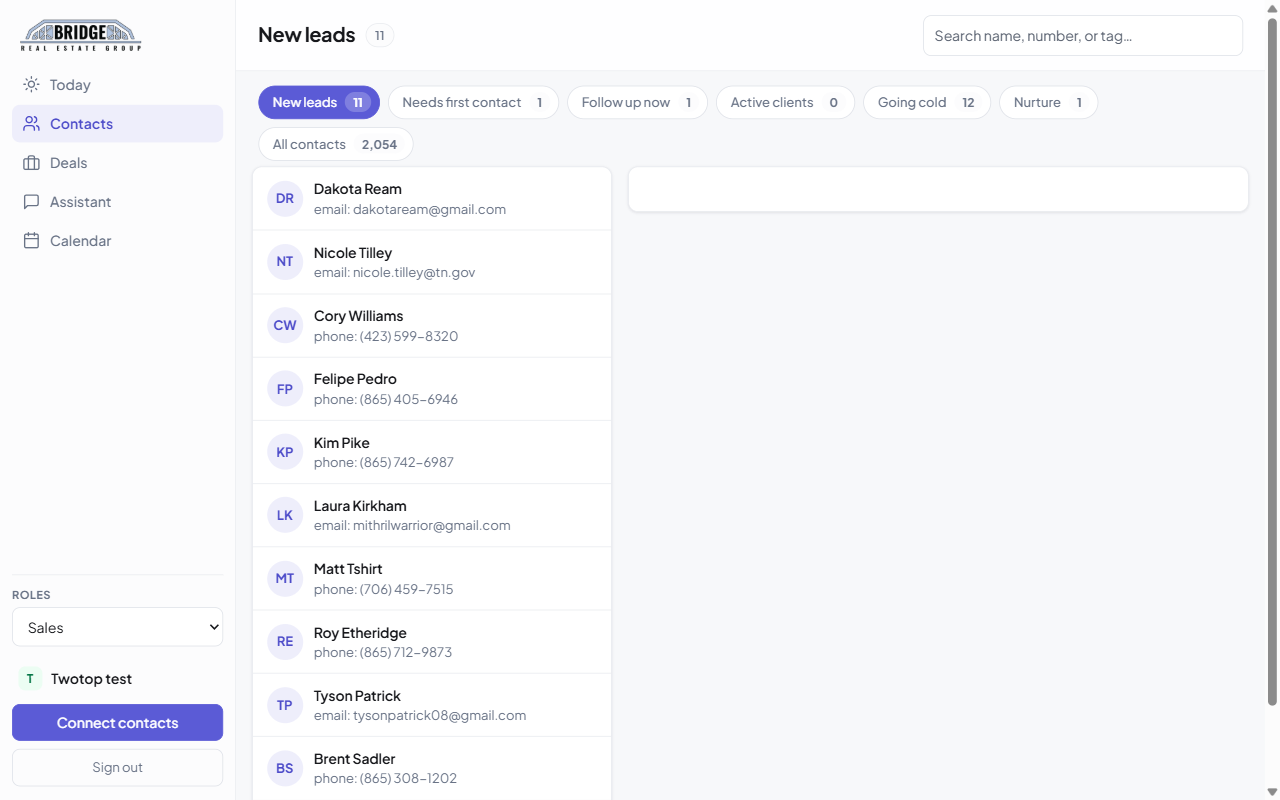
Task: Click the Twotop test user name
Action: pos(91,679)
